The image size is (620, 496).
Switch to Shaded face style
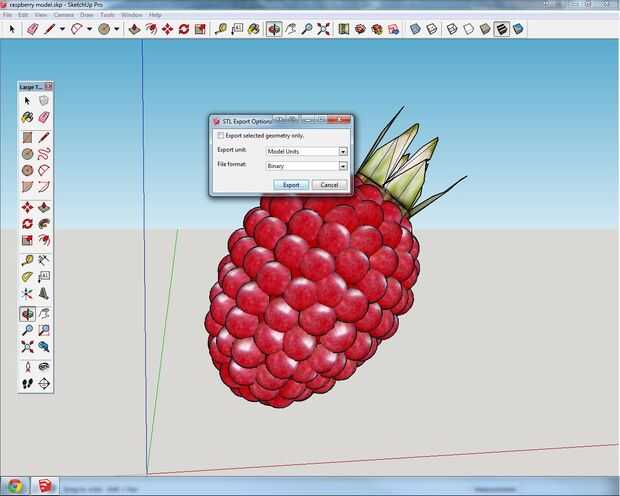pyautogui.click(x=485, y=29)
